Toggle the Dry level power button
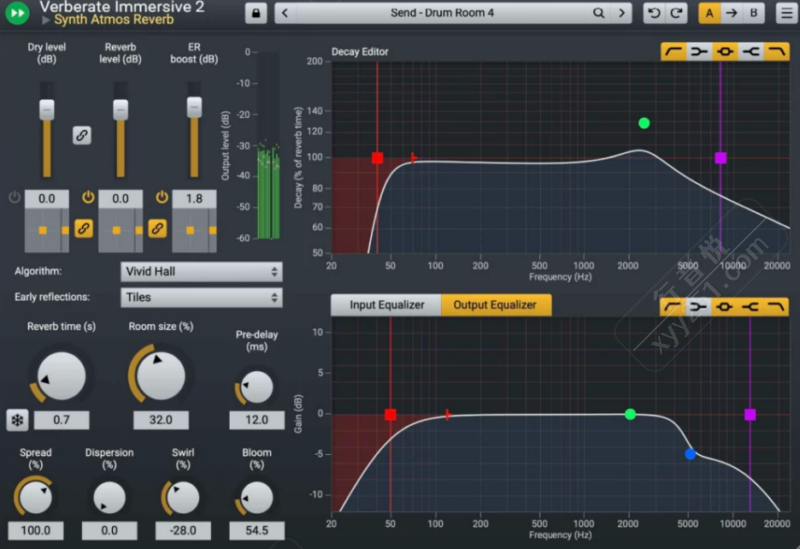Image resolution: width=800 pixels, height=549 pixels. click(14, 197)
